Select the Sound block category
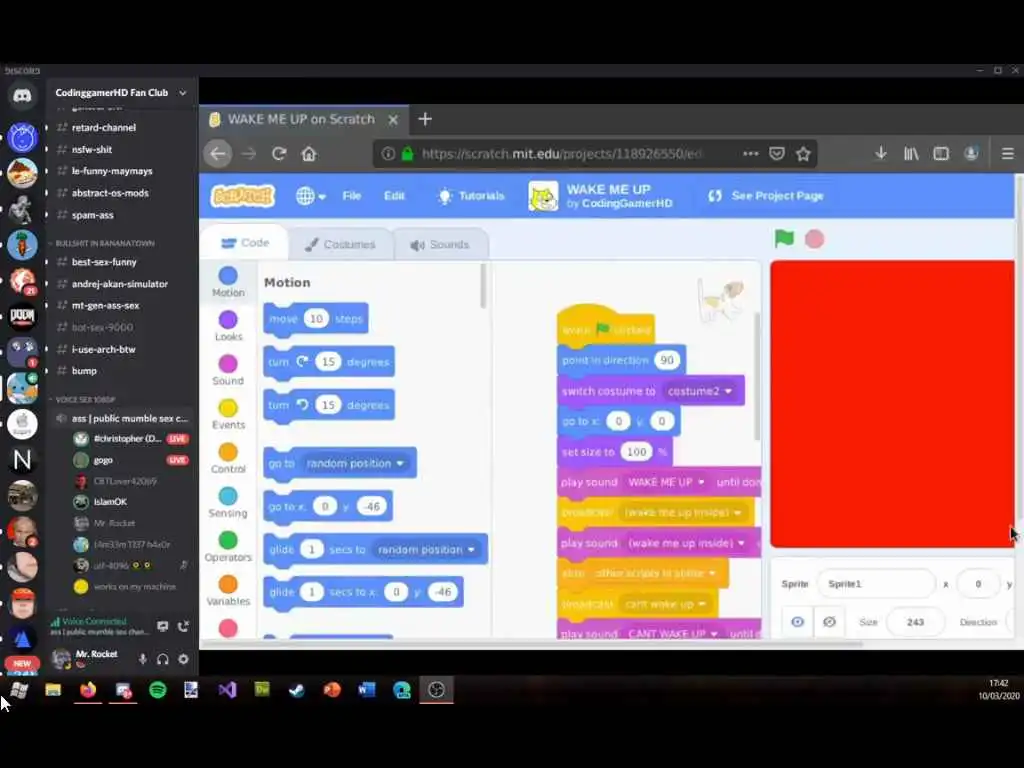Image resolution: width=1024 pixels, height=768 pixels. coord(228,370)
